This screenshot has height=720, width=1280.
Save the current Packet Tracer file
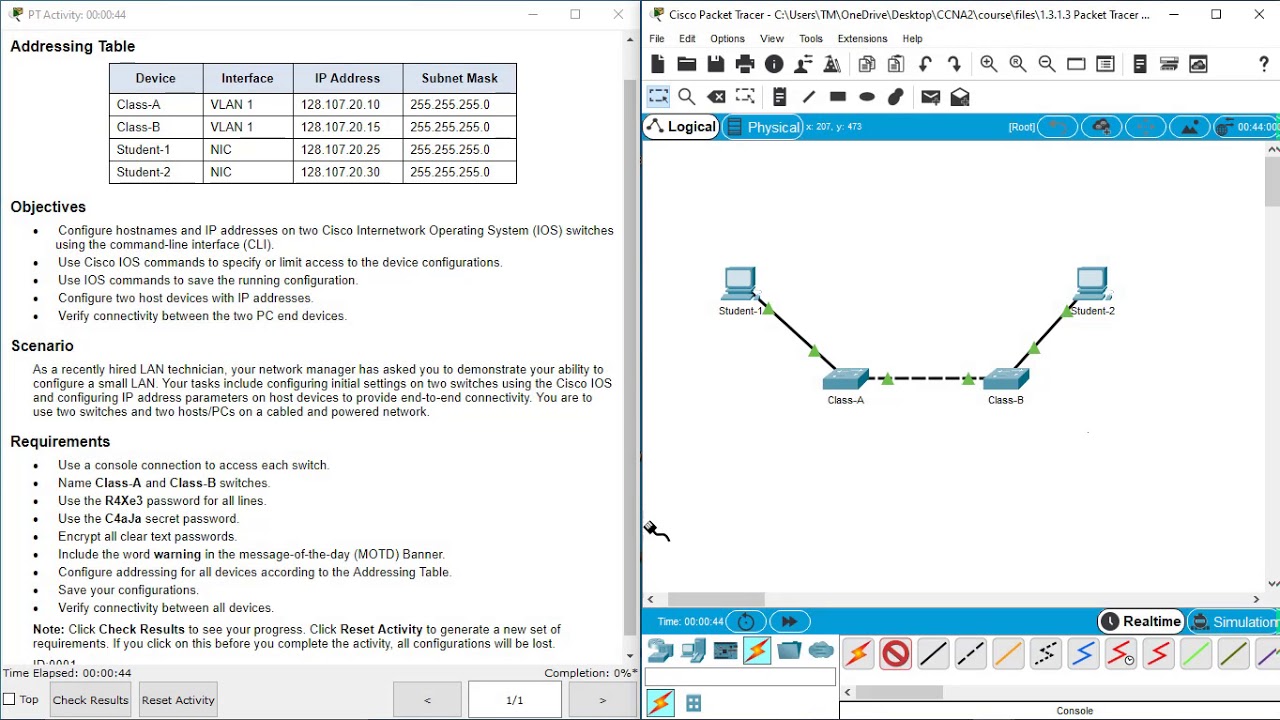click(715, 64)
